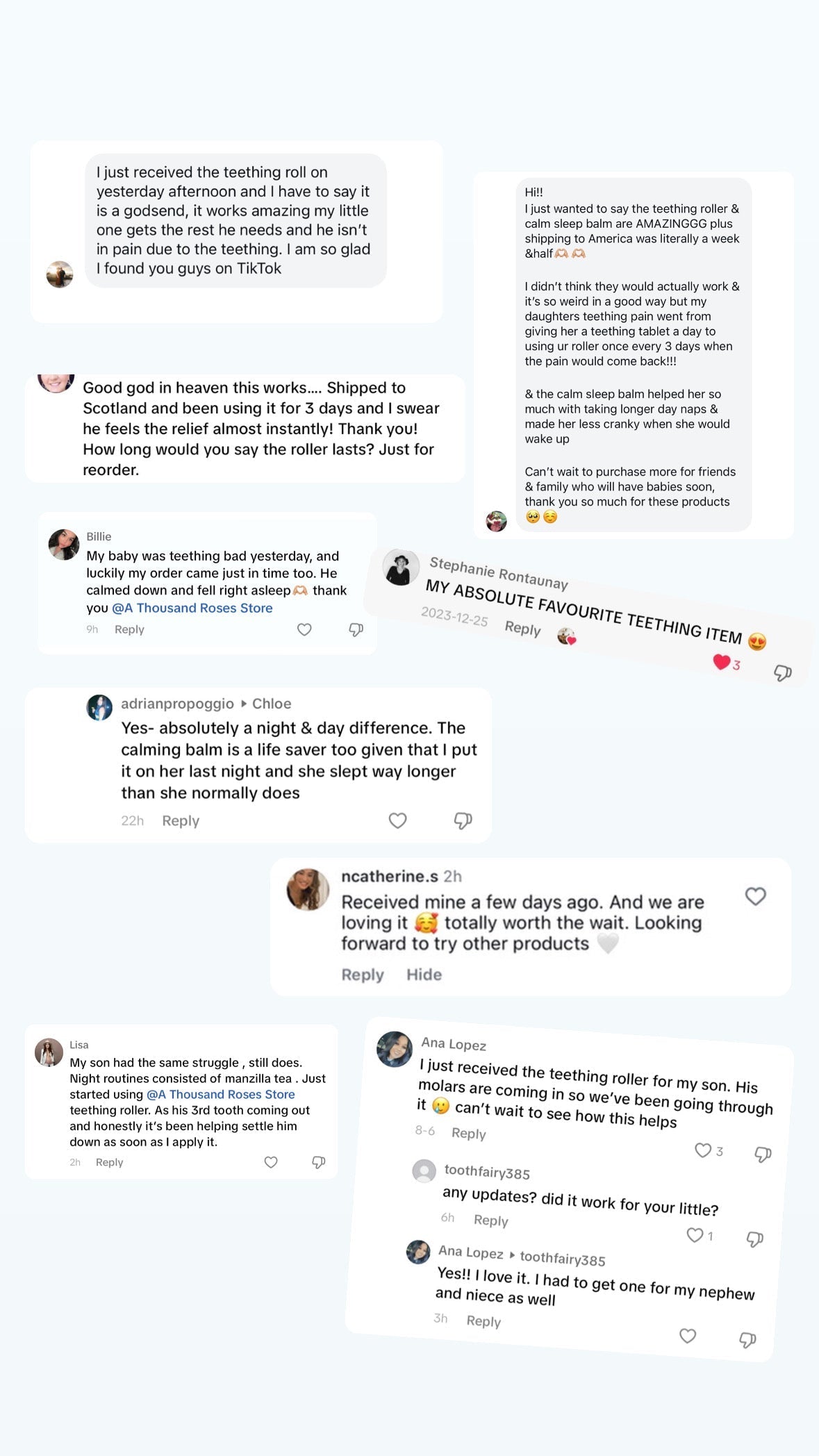Open Stephanie Rontaunay's profile picture

[x=401, y=568]
